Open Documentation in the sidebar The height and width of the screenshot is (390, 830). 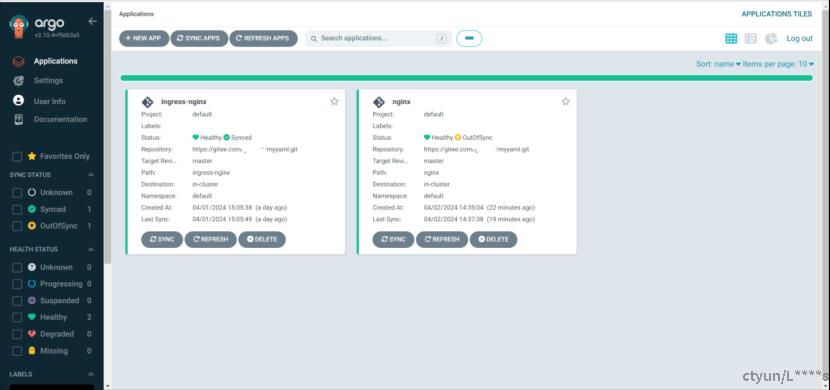click(x=60, y=120)
